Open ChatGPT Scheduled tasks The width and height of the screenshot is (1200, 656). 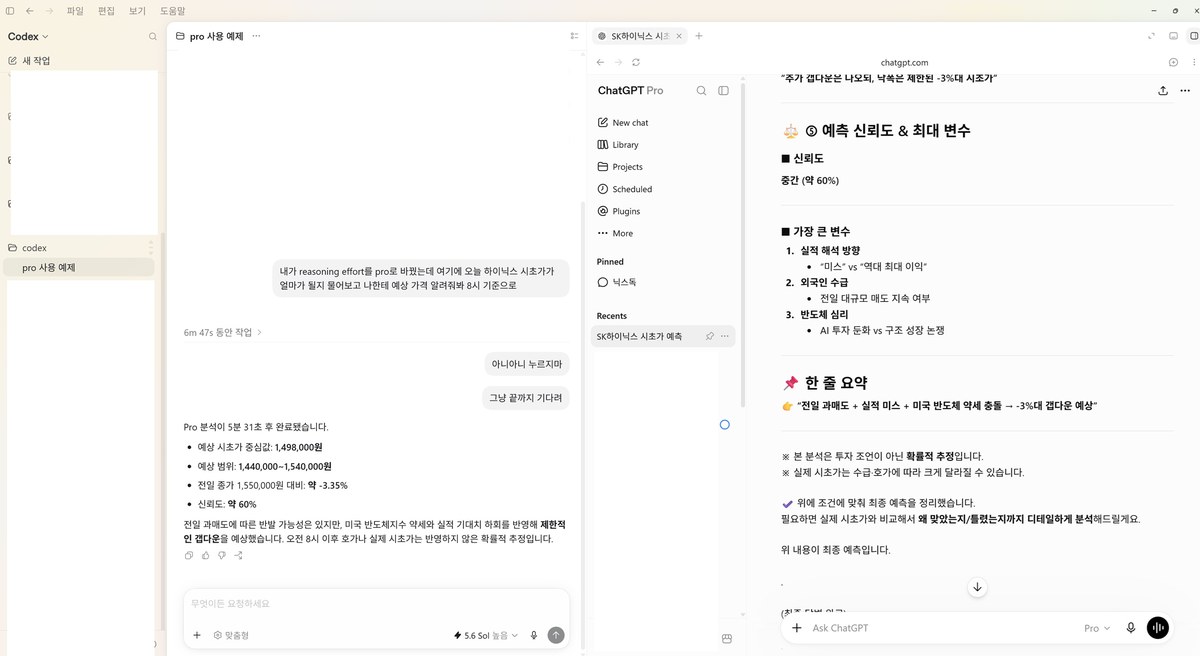(663, 189)
